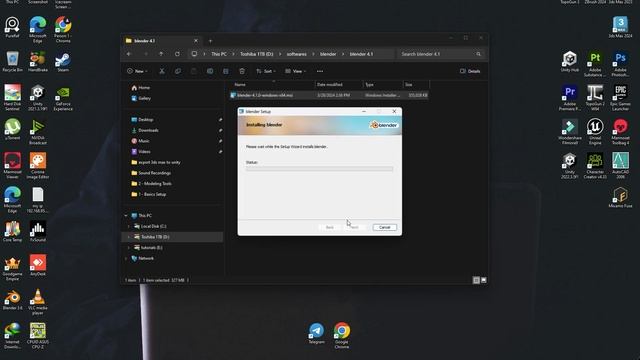Expand the Network tree node
The width and height of the screenshot is (640, 360).
pos(126,258)
